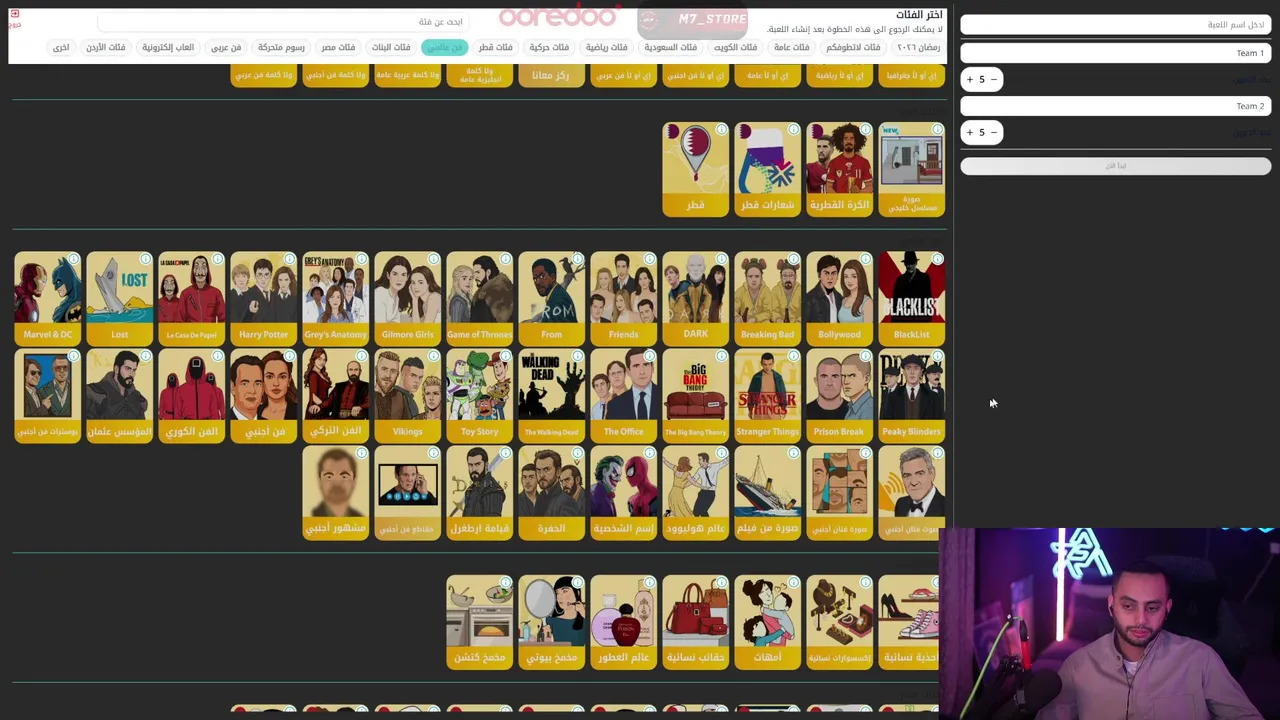The image size is (1280, 720).
Task: Switch to the فئات قطر category tab
Action: point(495,47)
